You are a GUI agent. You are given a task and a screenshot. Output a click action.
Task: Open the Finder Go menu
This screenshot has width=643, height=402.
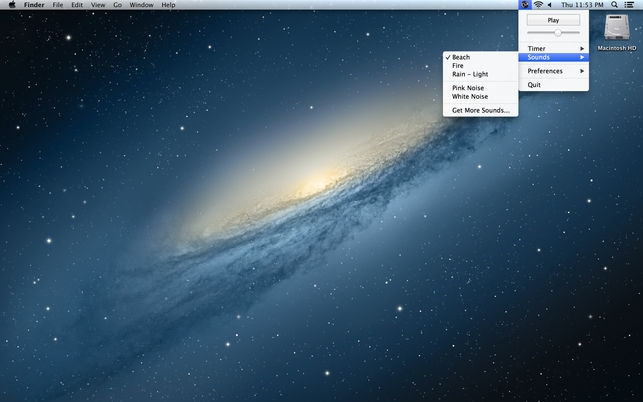click(x=118, y=5)
